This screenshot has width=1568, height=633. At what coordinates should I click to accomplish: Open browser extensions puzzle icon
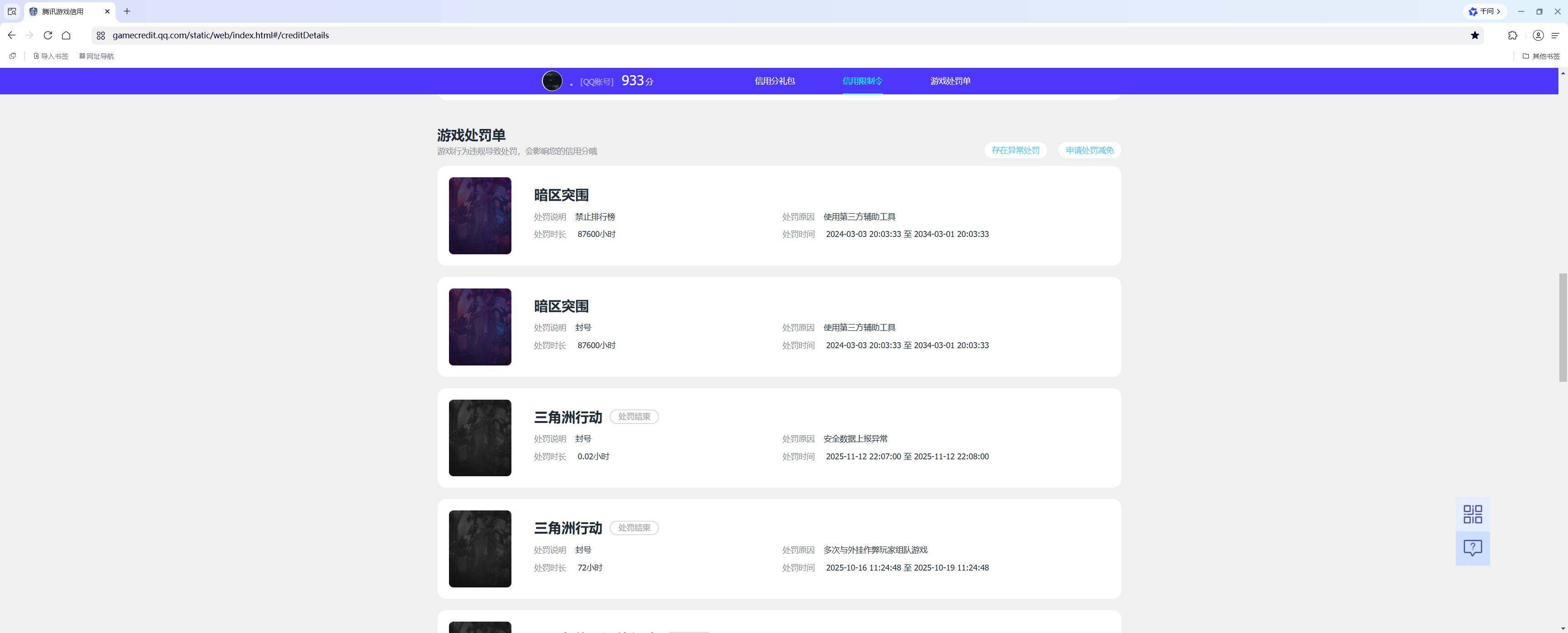click(x=1512, y=35)
